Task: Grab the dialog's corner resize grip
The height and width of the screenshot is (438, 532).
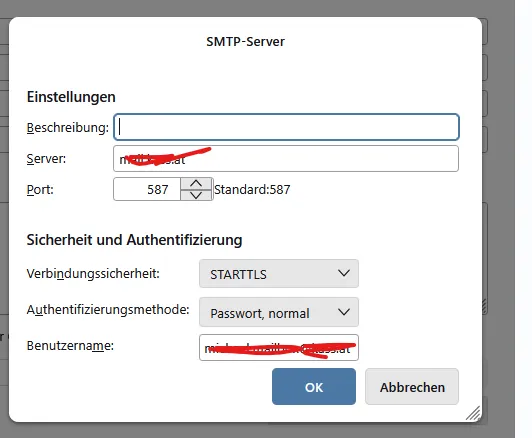Action: pos(473,414)
